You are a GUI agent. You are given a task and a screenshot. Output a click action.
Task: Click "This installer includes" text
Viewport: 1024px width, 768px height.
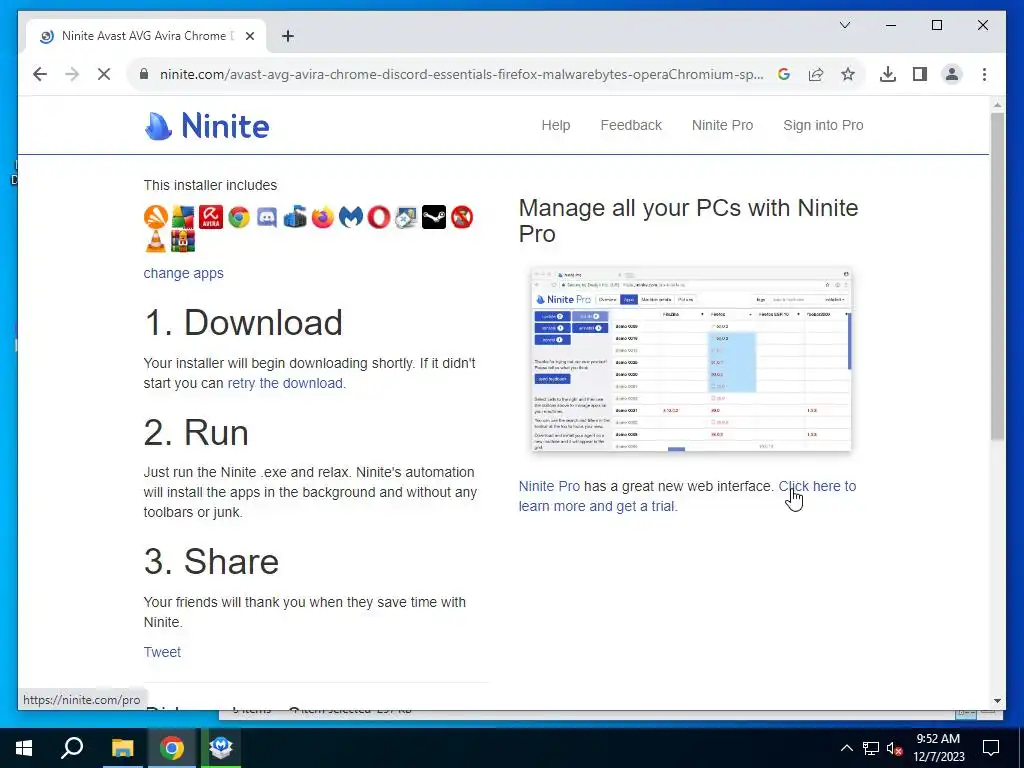pos(210,185)
